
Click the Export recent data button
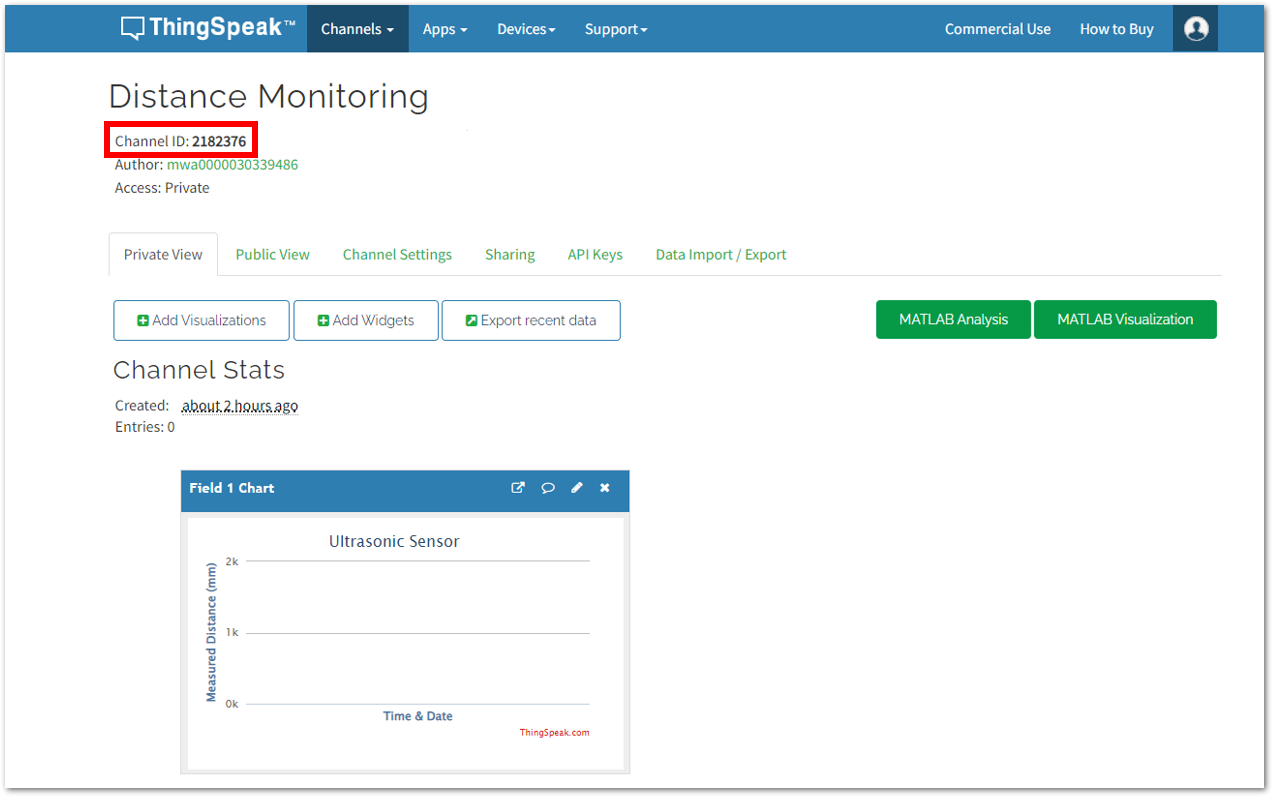coord(531,320)
